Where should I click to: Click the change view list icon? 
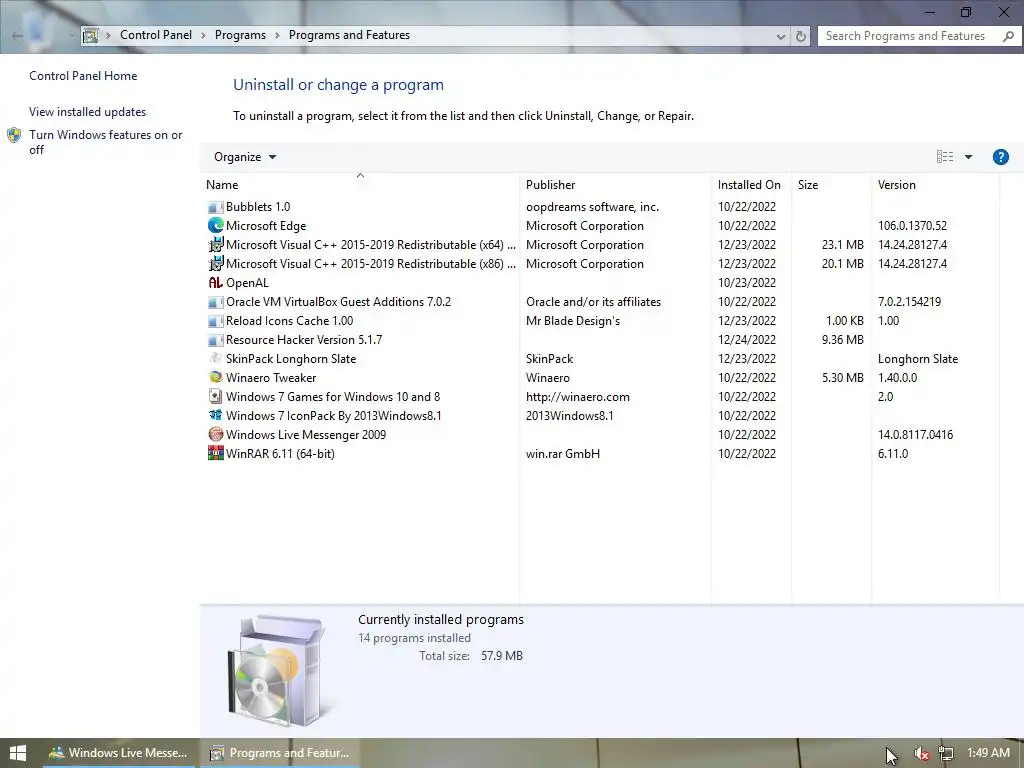[x=944, y=157]
